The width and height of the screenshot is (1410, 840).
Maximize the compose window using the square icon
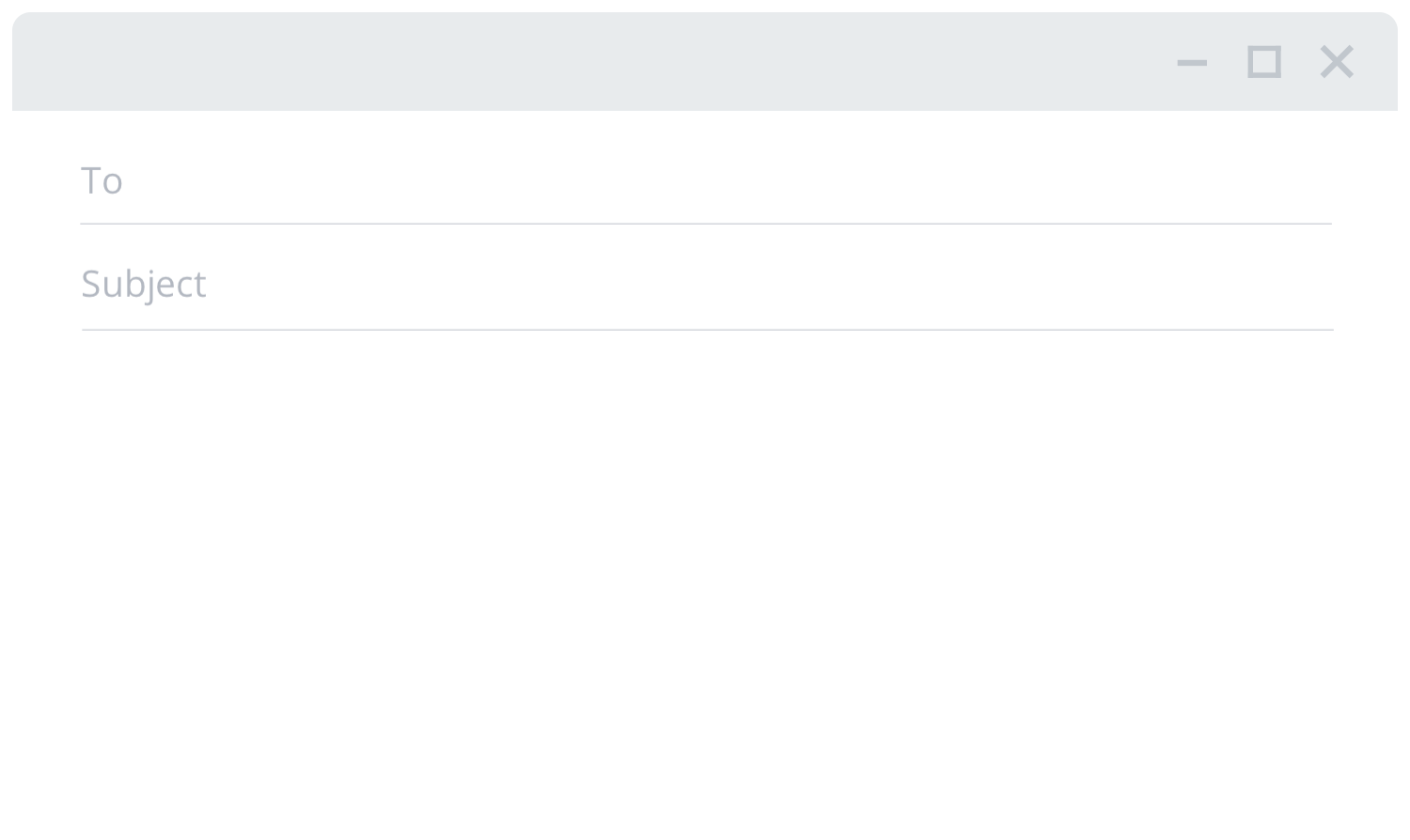tap(1264, 62)
